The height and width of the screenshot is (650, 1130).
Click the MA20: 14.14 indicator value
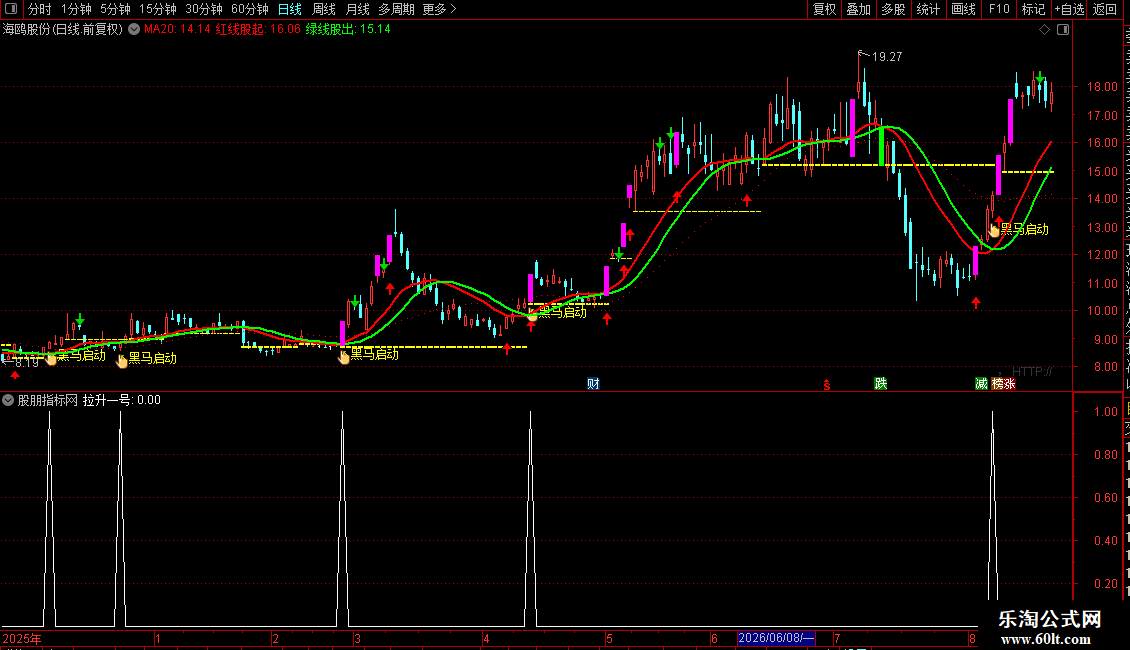coord(177,30)
